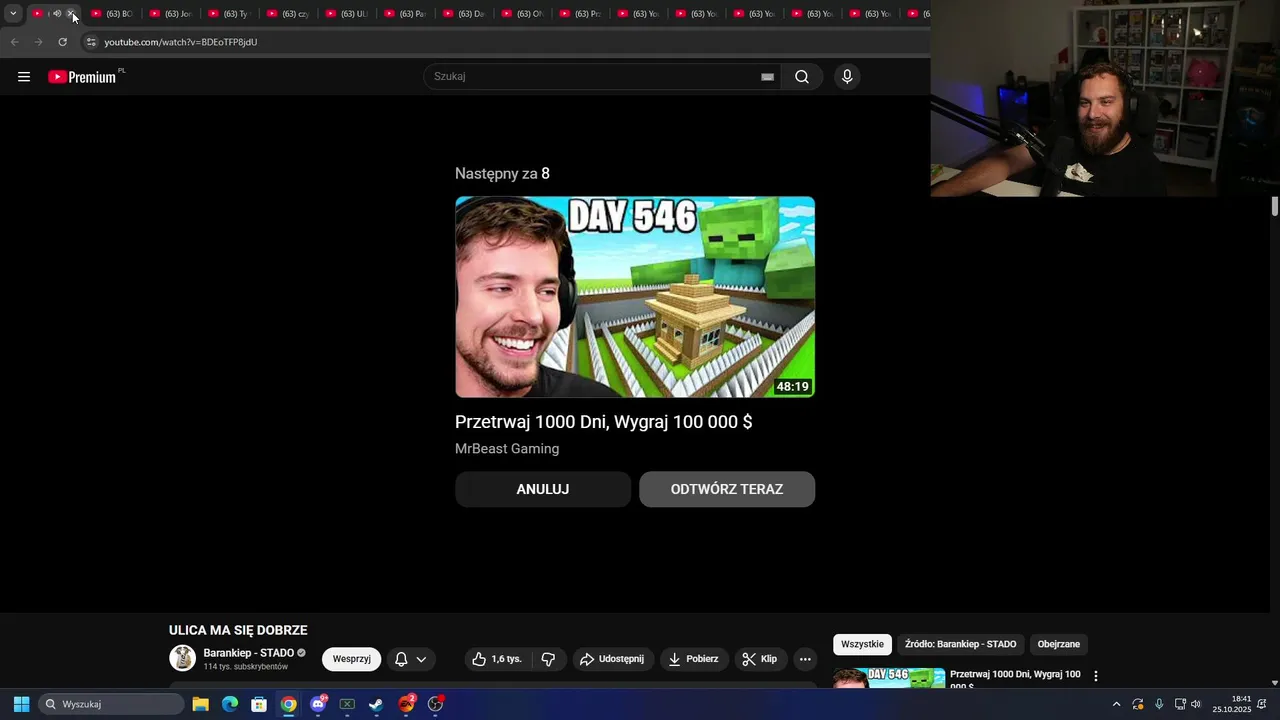
Task: Switch to the "(63) ON" tab
Action: click(522, 14)
